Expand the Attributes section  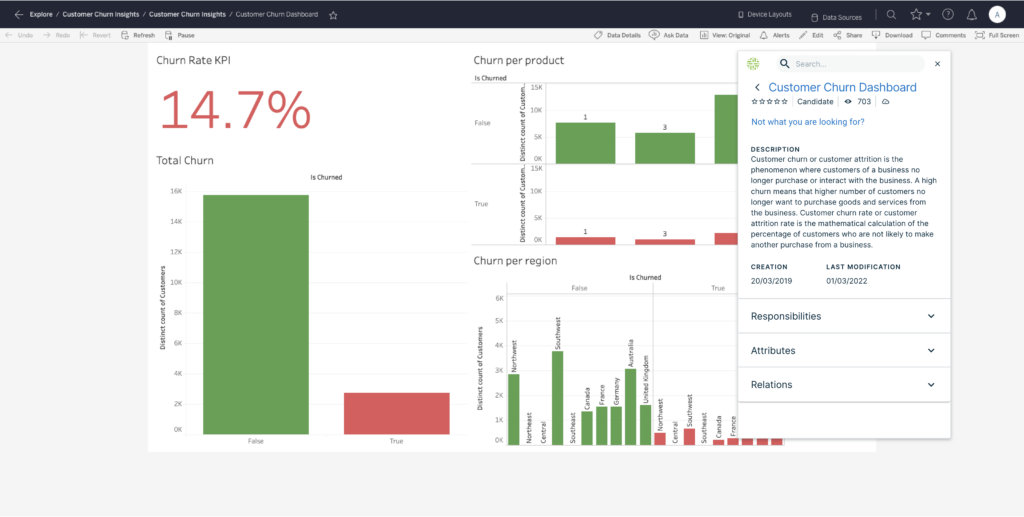pos(844,351)
